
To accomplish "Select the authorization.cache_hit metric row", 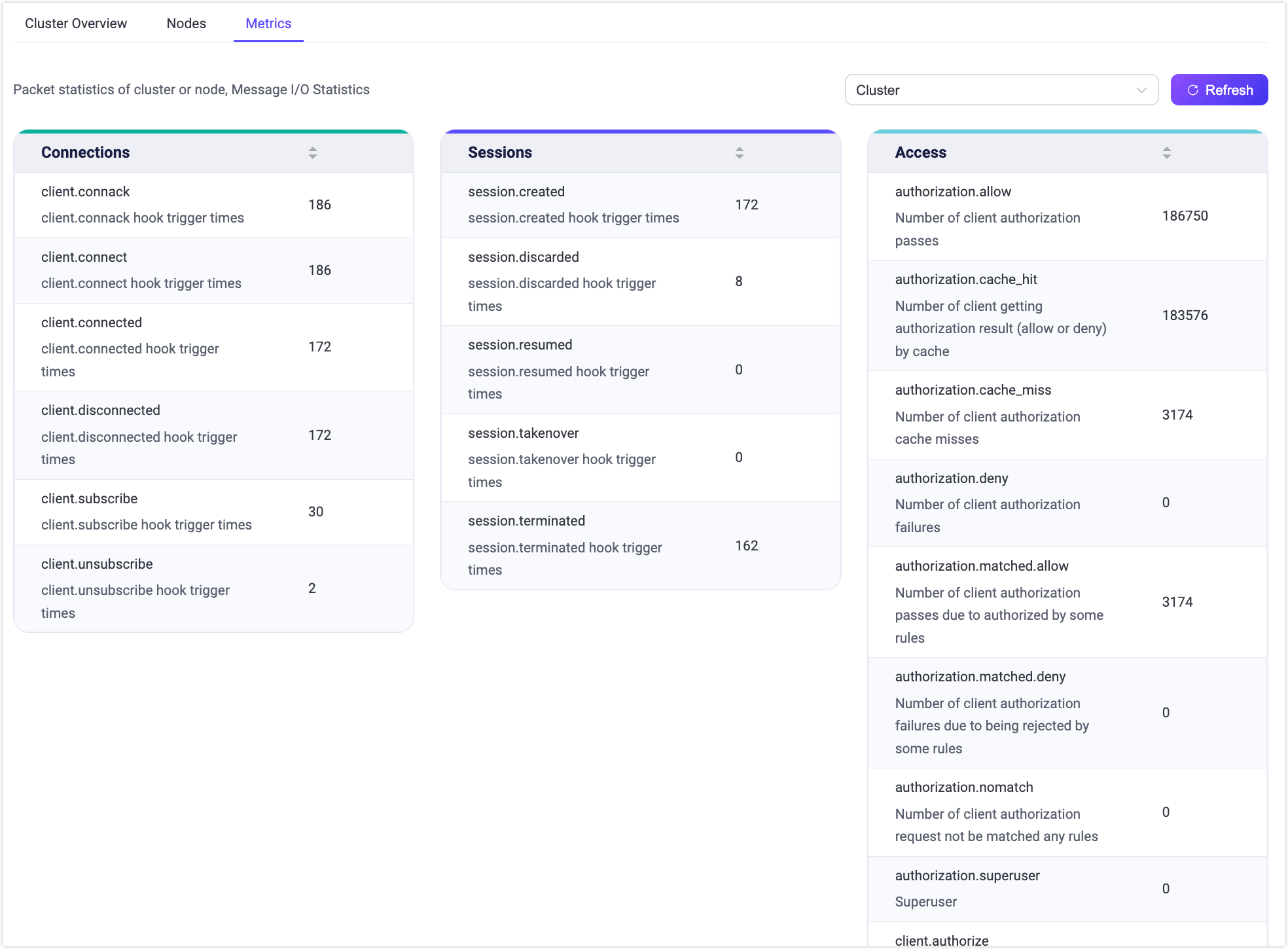I will tap(1067, 315).
